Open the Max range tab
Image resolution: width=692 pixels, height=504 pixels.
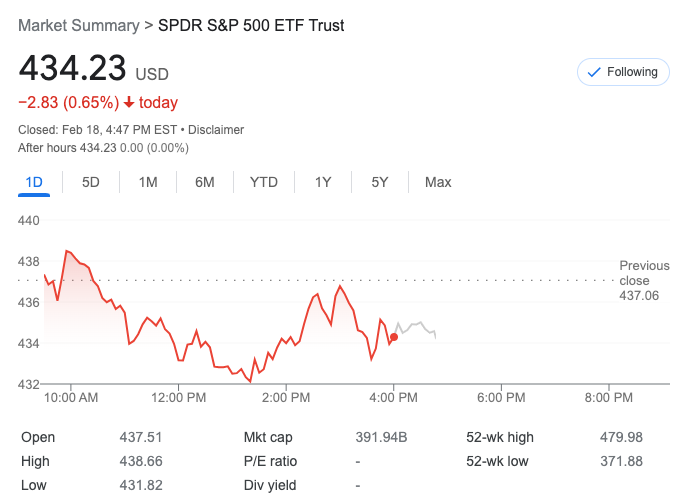point(438,182)
